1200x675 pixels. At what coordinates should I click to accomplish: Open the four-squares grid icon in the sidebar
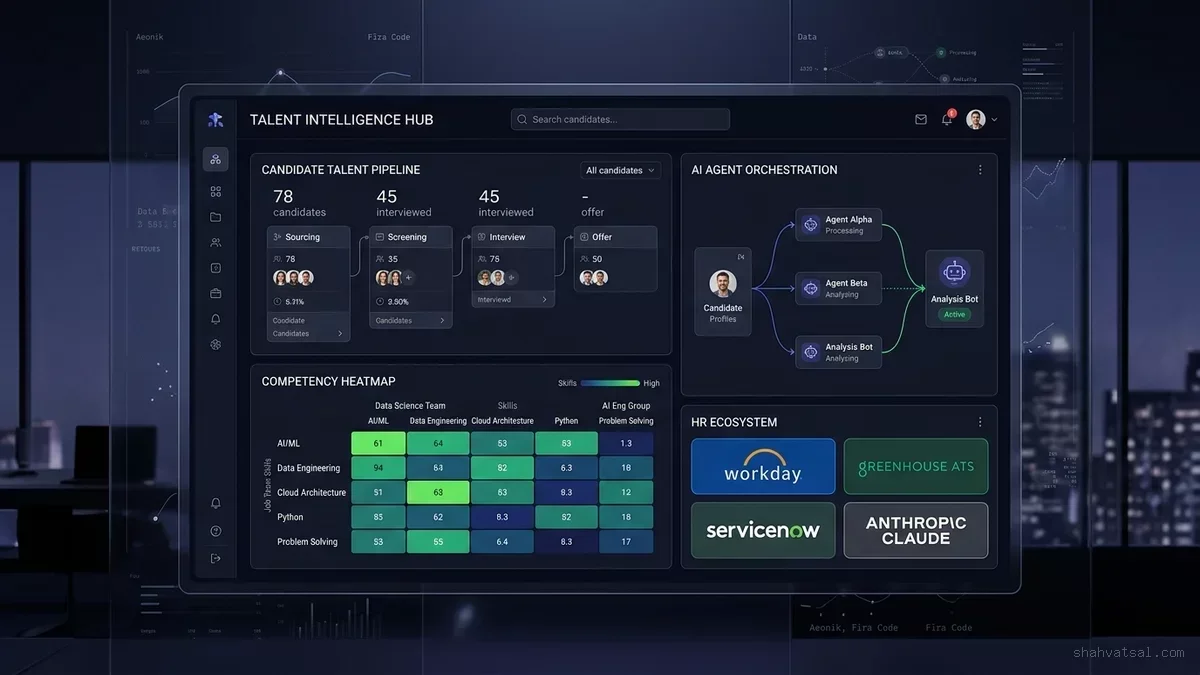tap(215, 191)
